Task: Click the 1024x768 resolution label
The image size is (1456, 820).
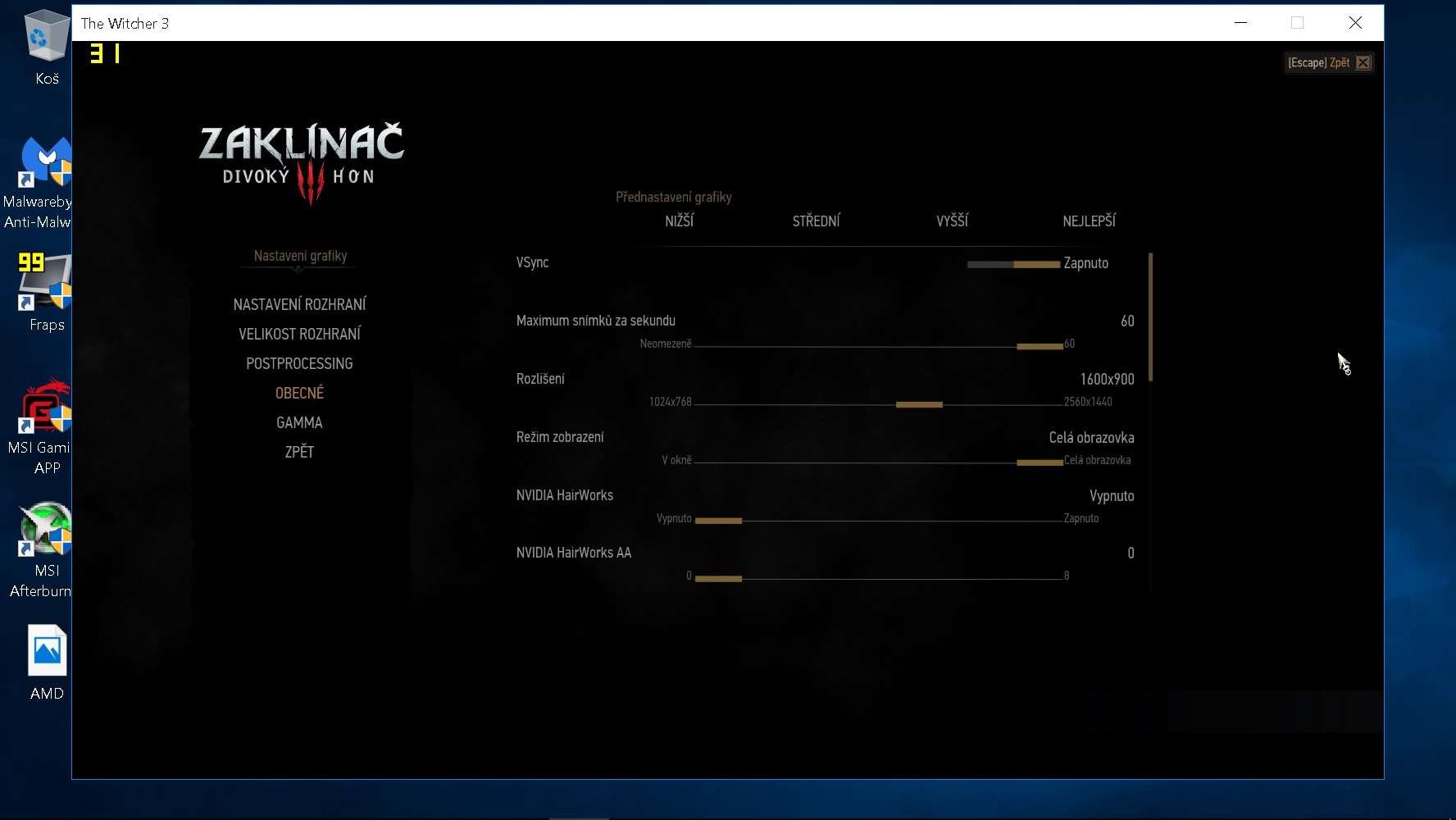Action: (671, 402)
